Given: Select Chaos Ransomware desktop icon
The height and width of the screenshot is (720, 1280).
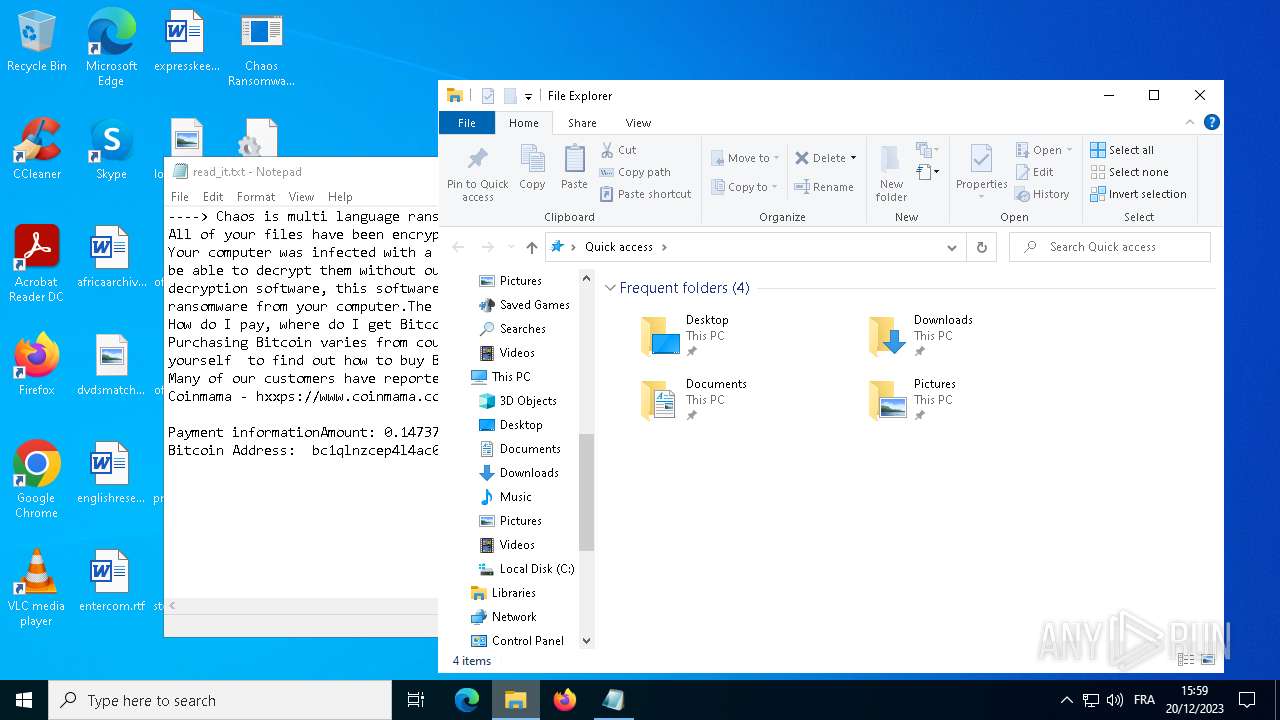Looking at the screenshot, I should [261, 48].
